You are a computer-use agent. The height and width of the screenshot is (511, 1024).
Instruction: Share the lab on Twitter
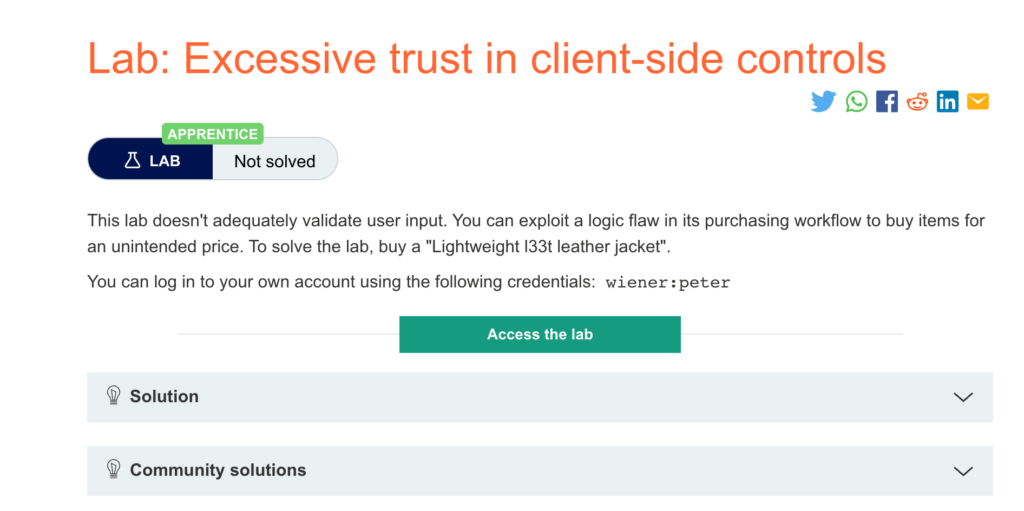coord(823,102)
